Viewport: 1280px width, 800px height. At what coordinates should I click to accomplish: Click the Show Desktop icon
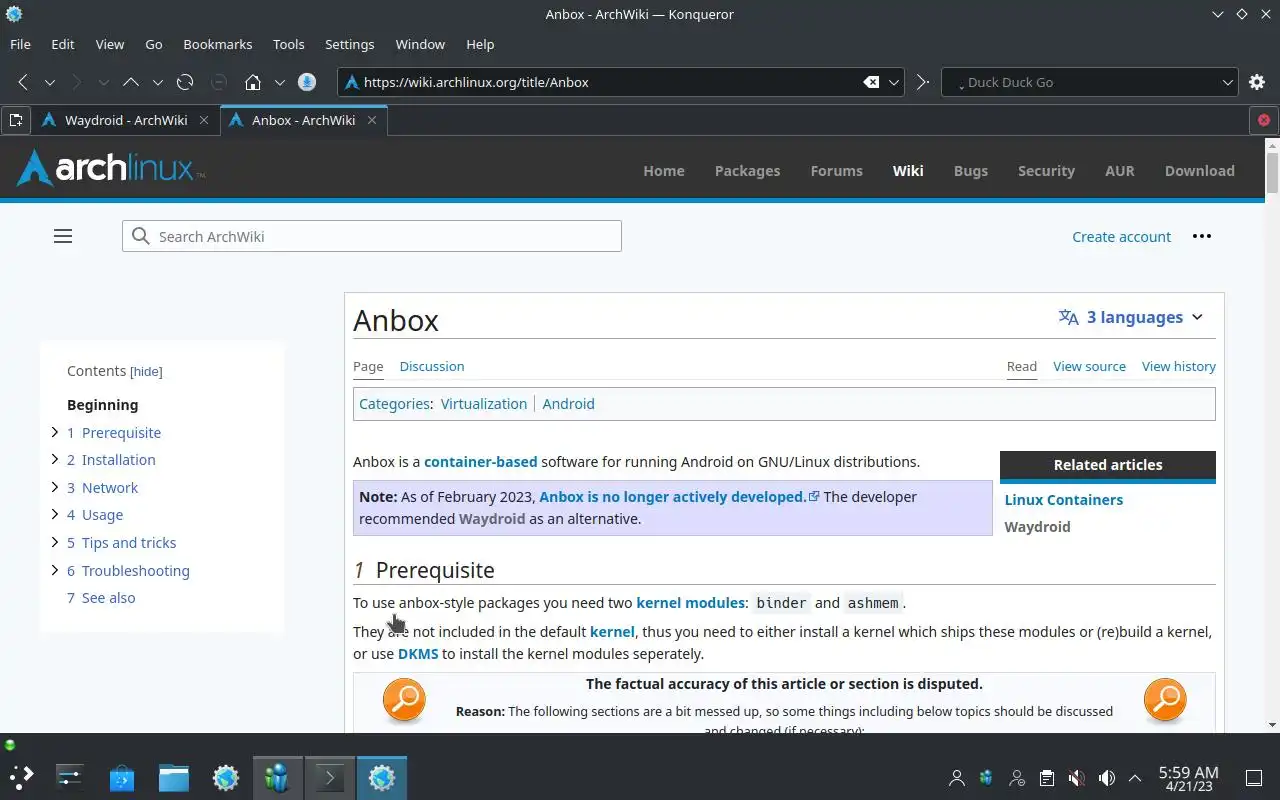[1254, 778]
